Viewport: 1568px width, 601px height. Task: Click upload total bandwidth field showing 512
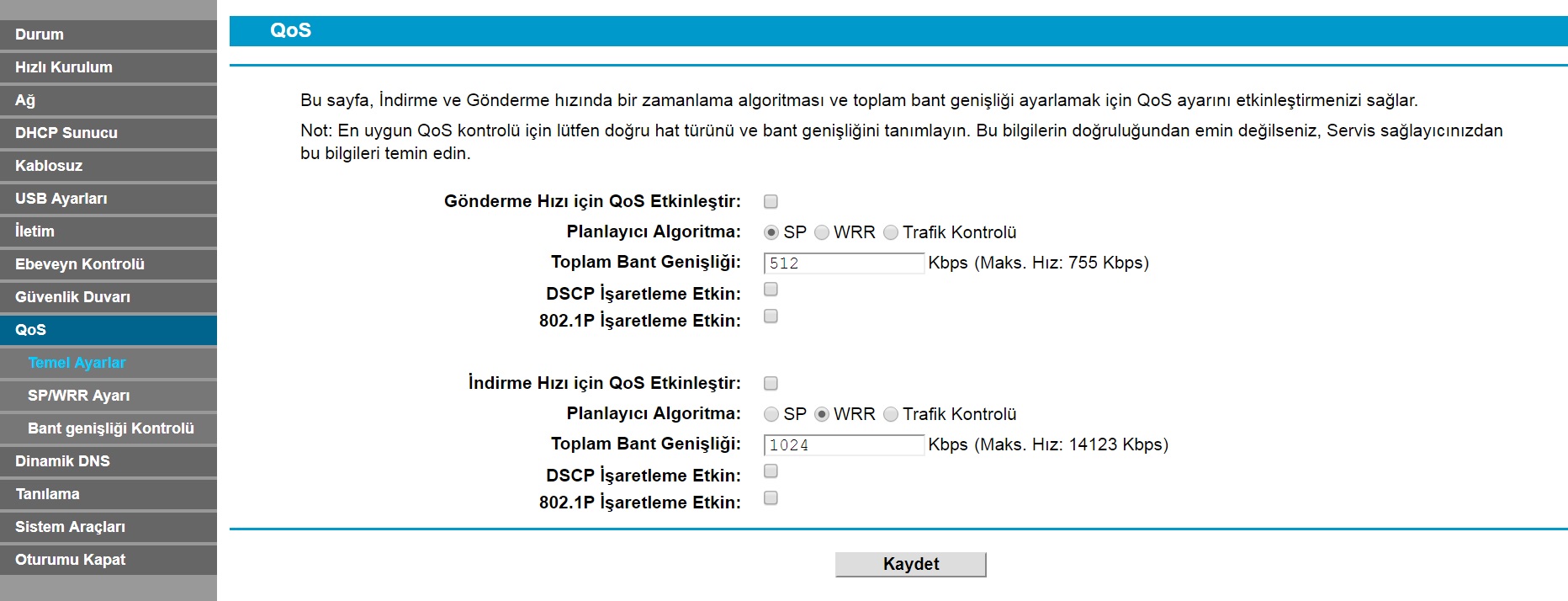point(843,263)
